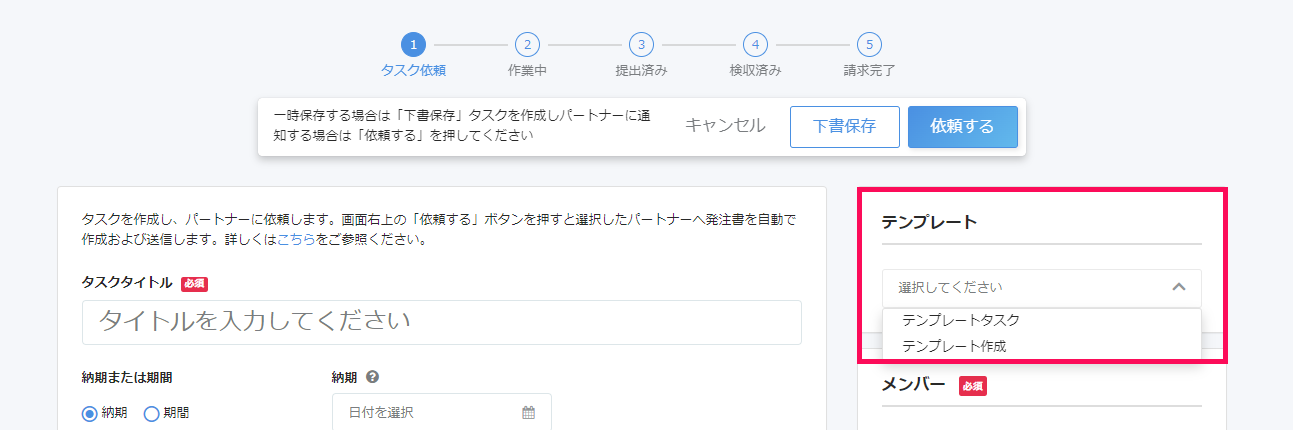Click the キャンセル button
1293x430 pixels.
[x=725, y=126]
